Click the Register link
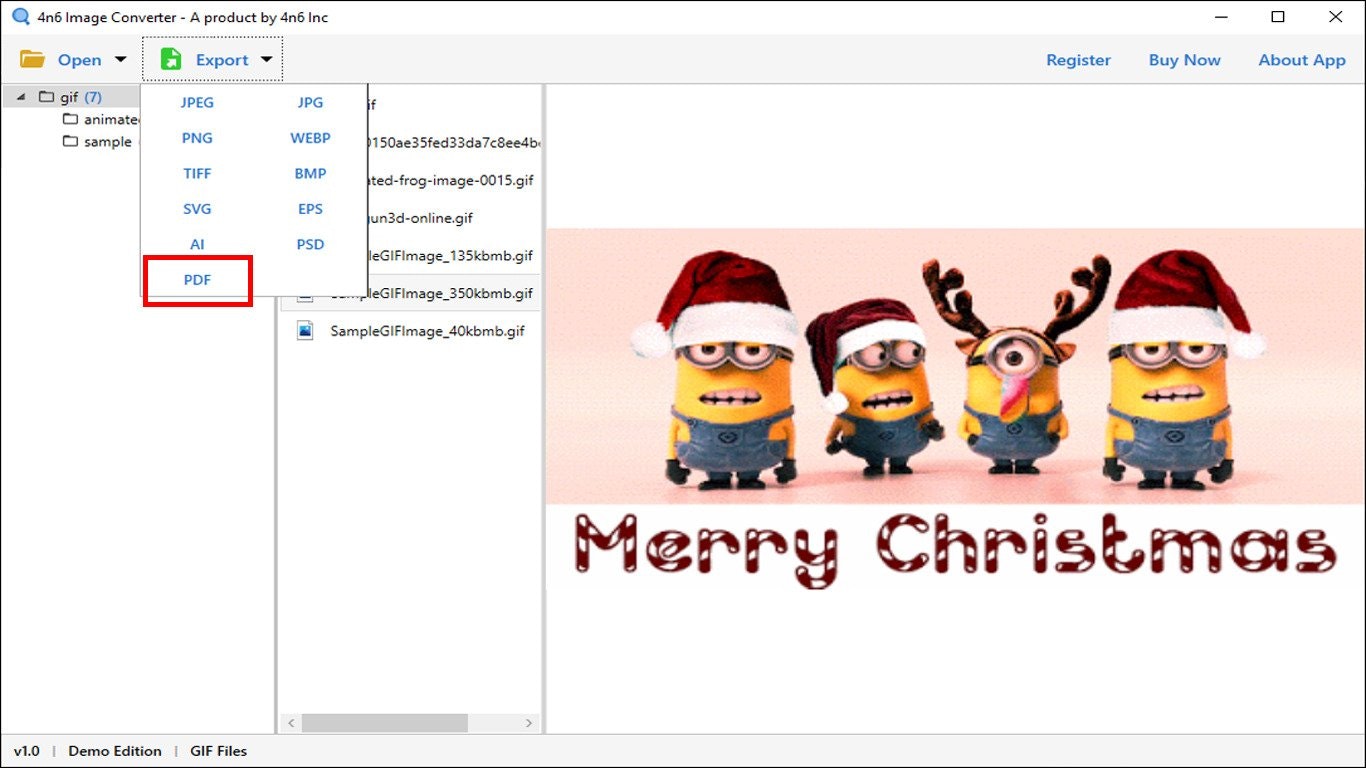 point(1078,60)
